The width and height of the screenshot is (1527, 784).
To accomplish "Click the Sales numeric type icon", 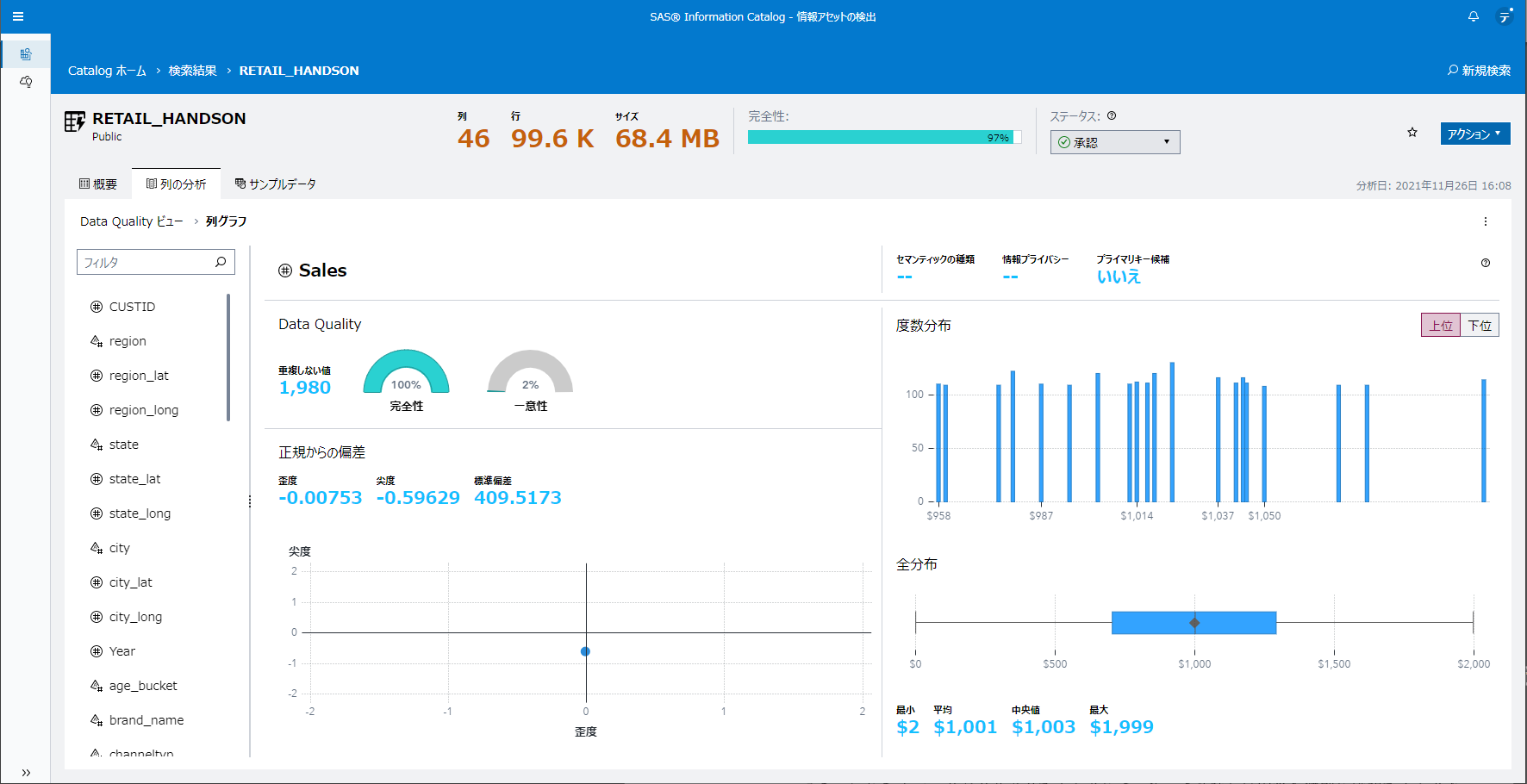I will click(285, 271).
